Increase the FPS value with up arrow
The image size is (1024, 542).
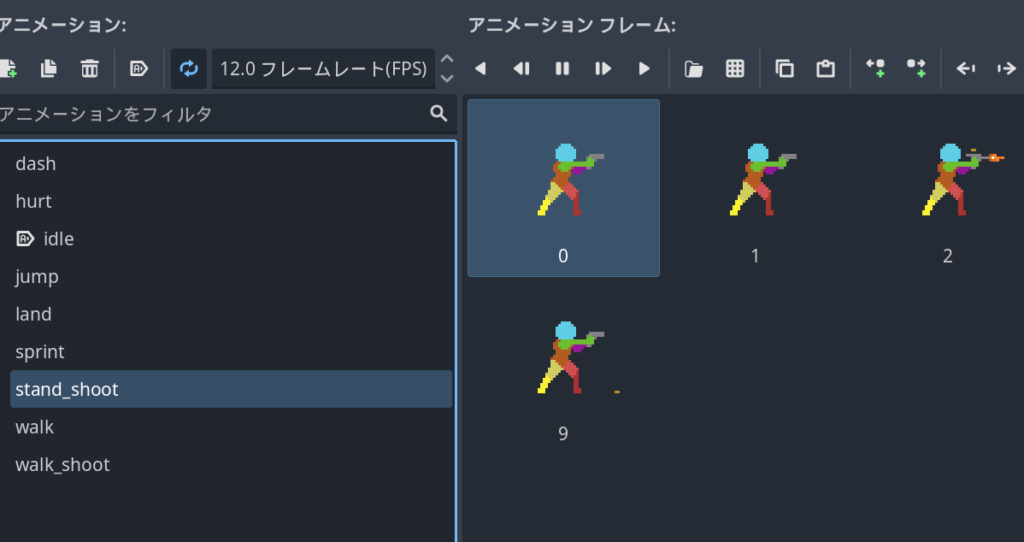447,59
